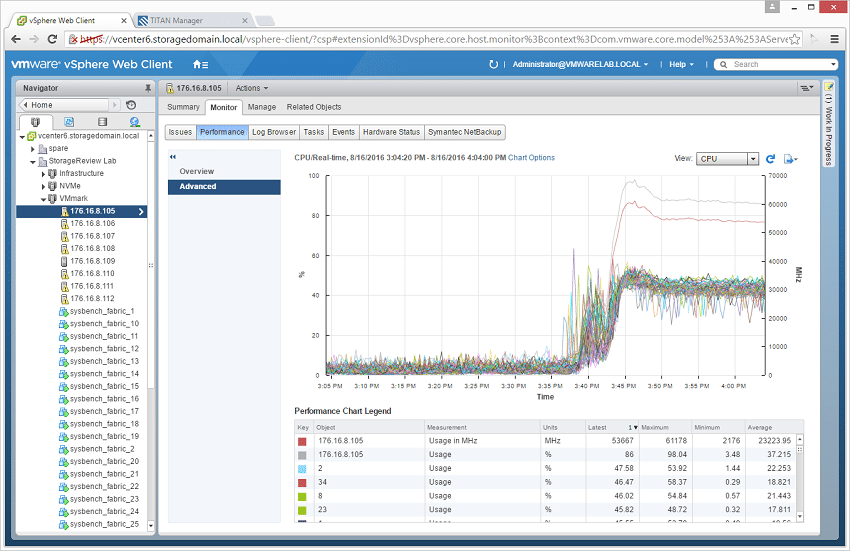
Task: Select host 176.16.8.107 in the tree
Action: click(92, 236)
